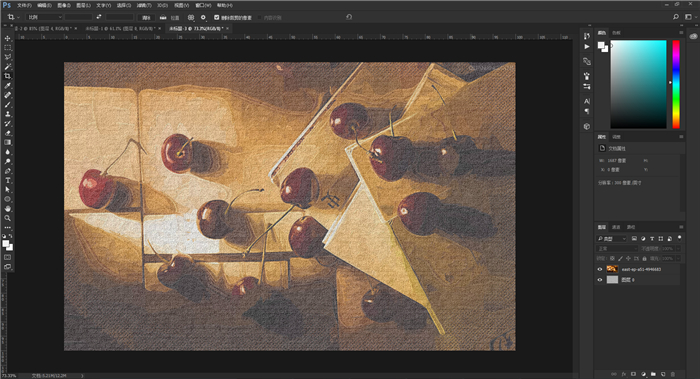Toggle Content-Aware checkbox in options bar
The height and width of the screenshot is (379, 700).
260,17
